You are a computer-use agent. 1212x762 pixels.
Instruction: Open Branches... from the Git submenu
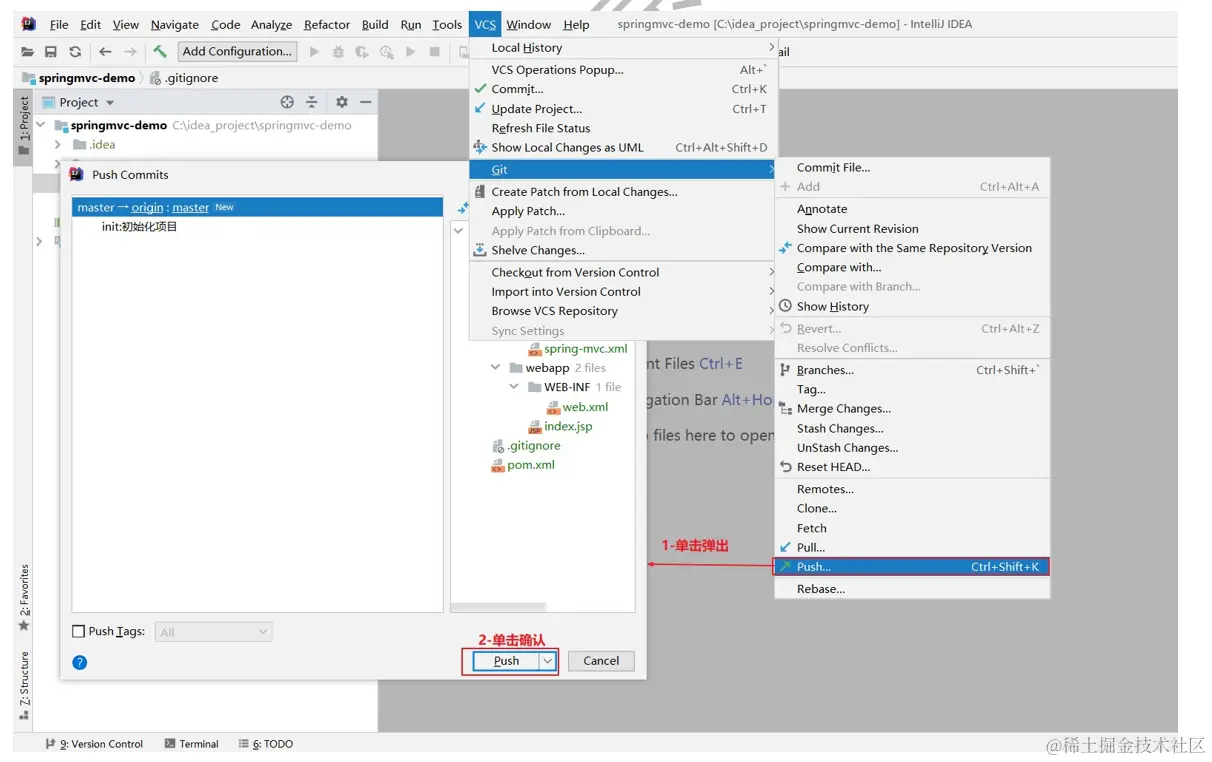point(912,370)
